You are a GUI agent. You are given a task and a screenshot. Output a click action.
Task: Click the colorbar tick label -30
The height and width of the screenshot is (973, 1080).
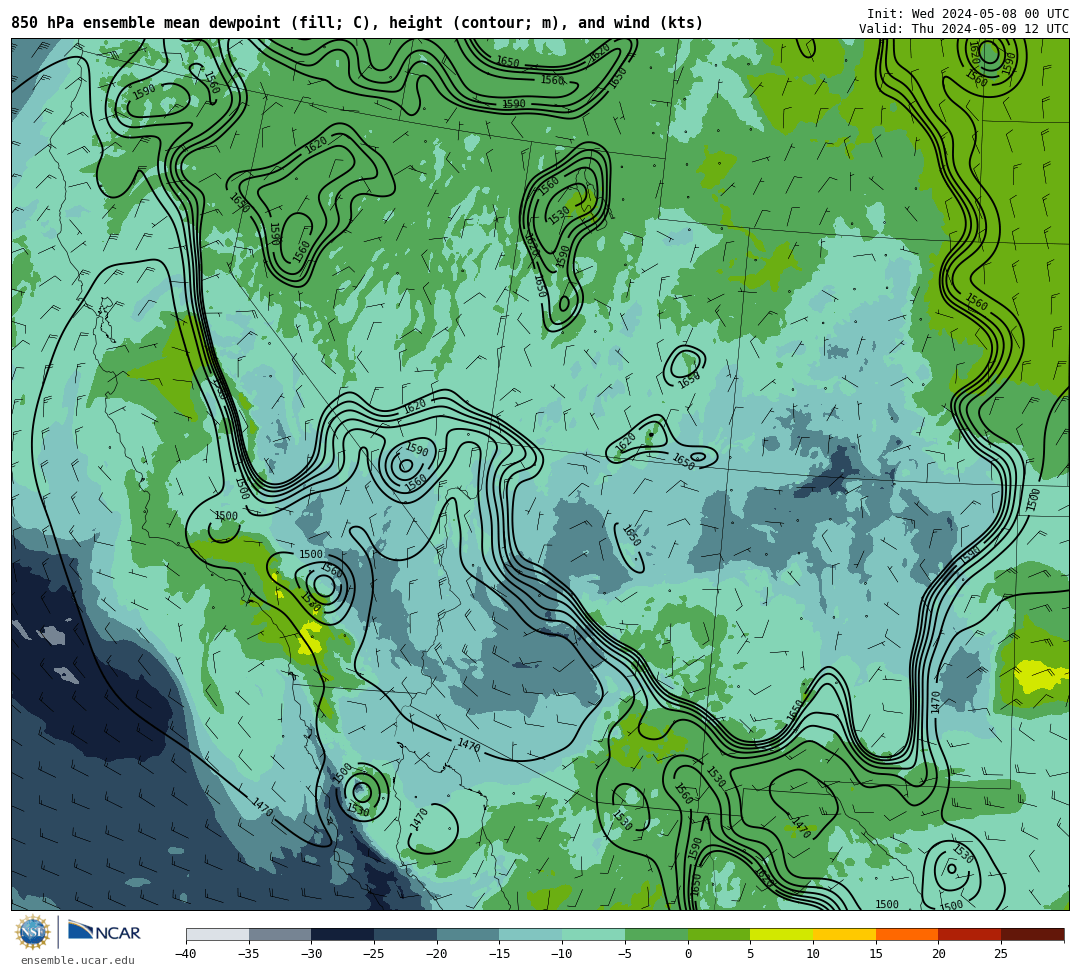(x=311, y=954)
